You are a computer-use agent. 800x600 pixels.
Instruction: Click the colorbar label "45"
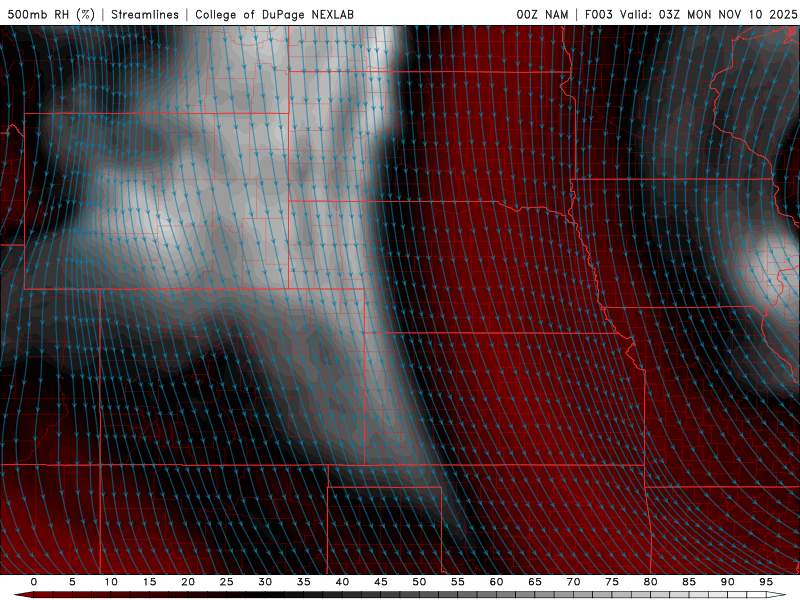[381, 582]
